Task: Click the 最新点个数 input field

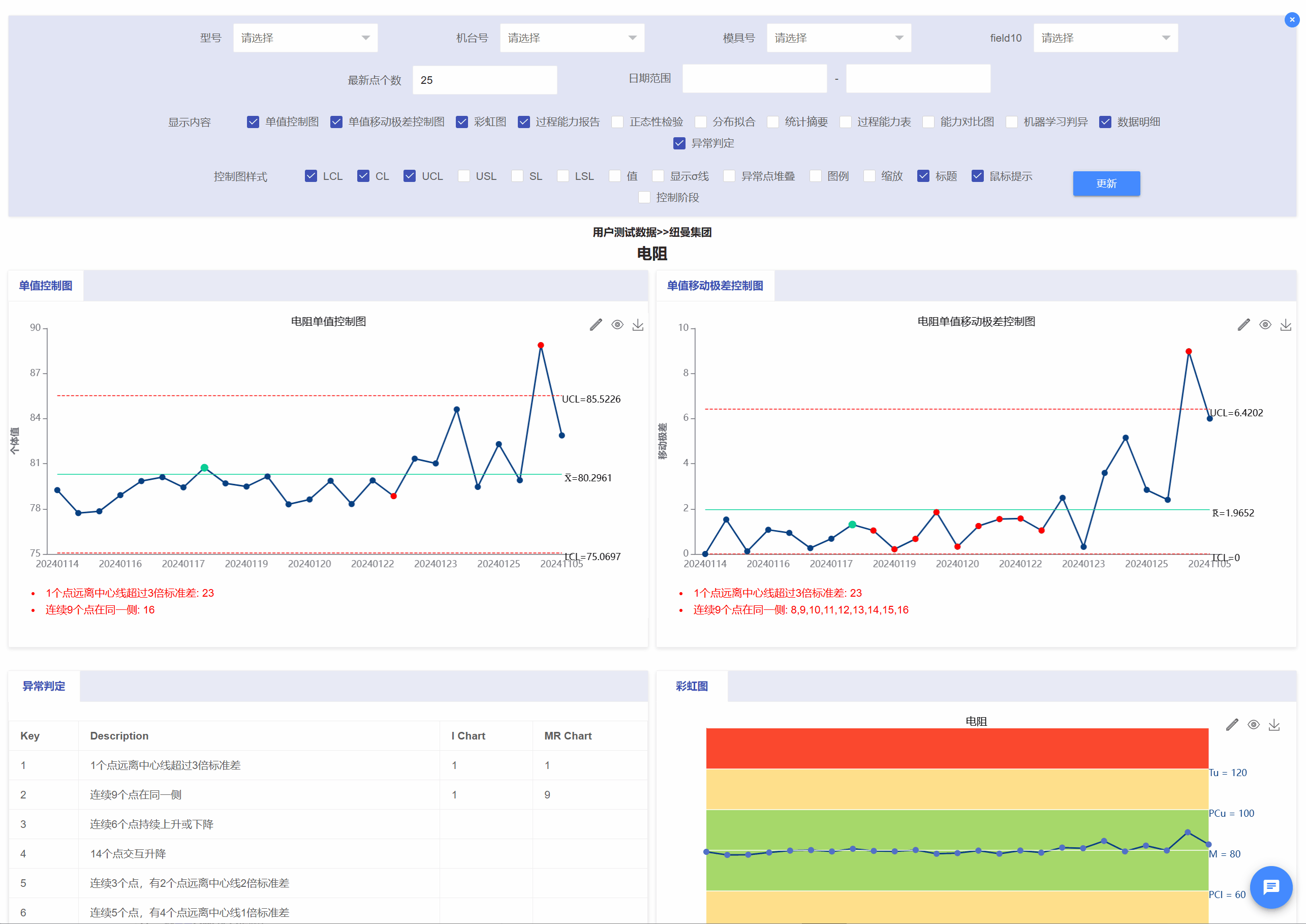Action: click(x=484, y=80)
